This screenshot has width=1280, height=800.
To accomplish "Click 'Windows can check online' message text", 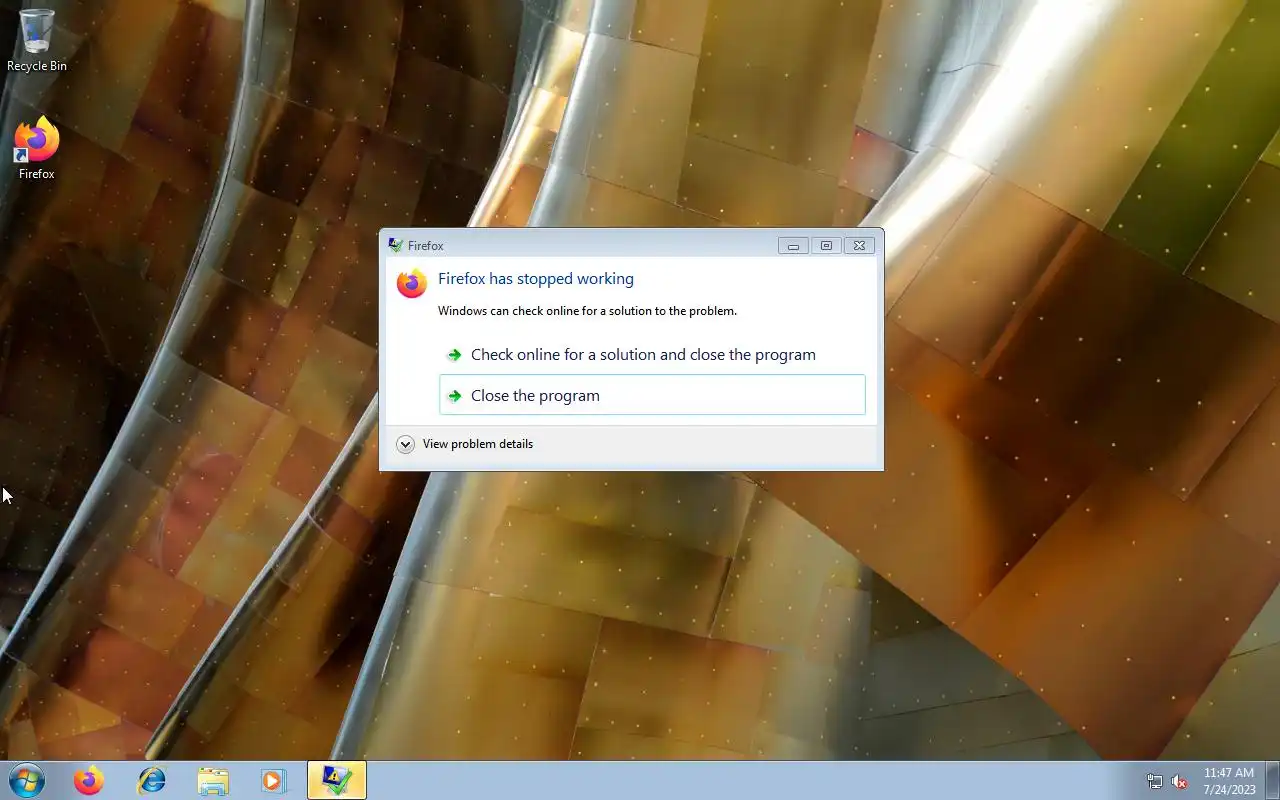I will pyautogui.click(x=587, y=311).
